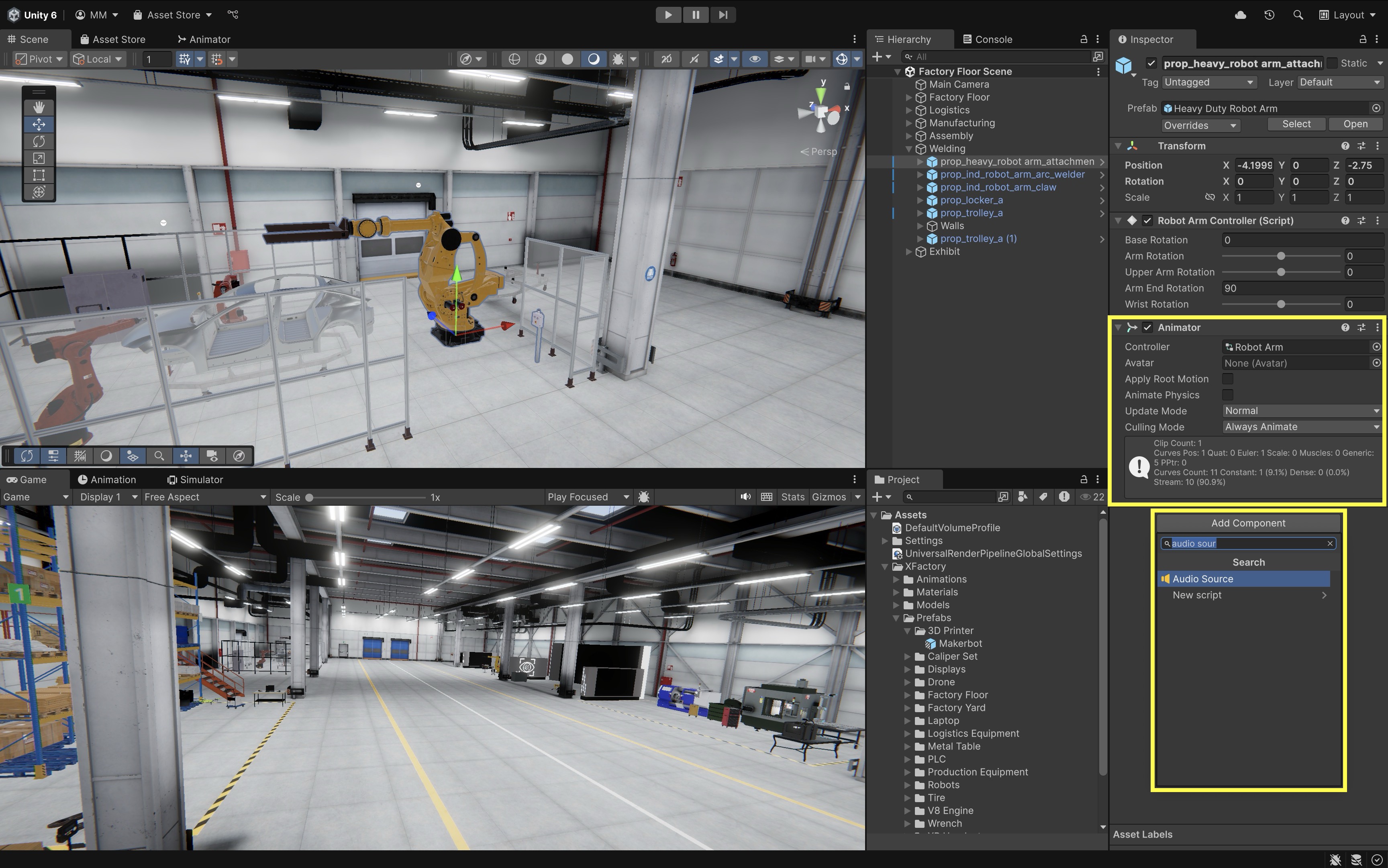Click the Step frame button
Viewport: 1388px width, 868px height.
723,15
